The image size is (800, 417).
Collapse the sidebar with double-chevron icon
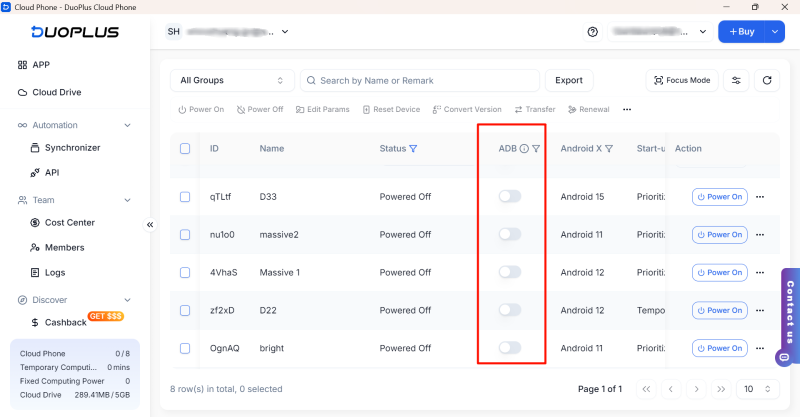point(150,225)
